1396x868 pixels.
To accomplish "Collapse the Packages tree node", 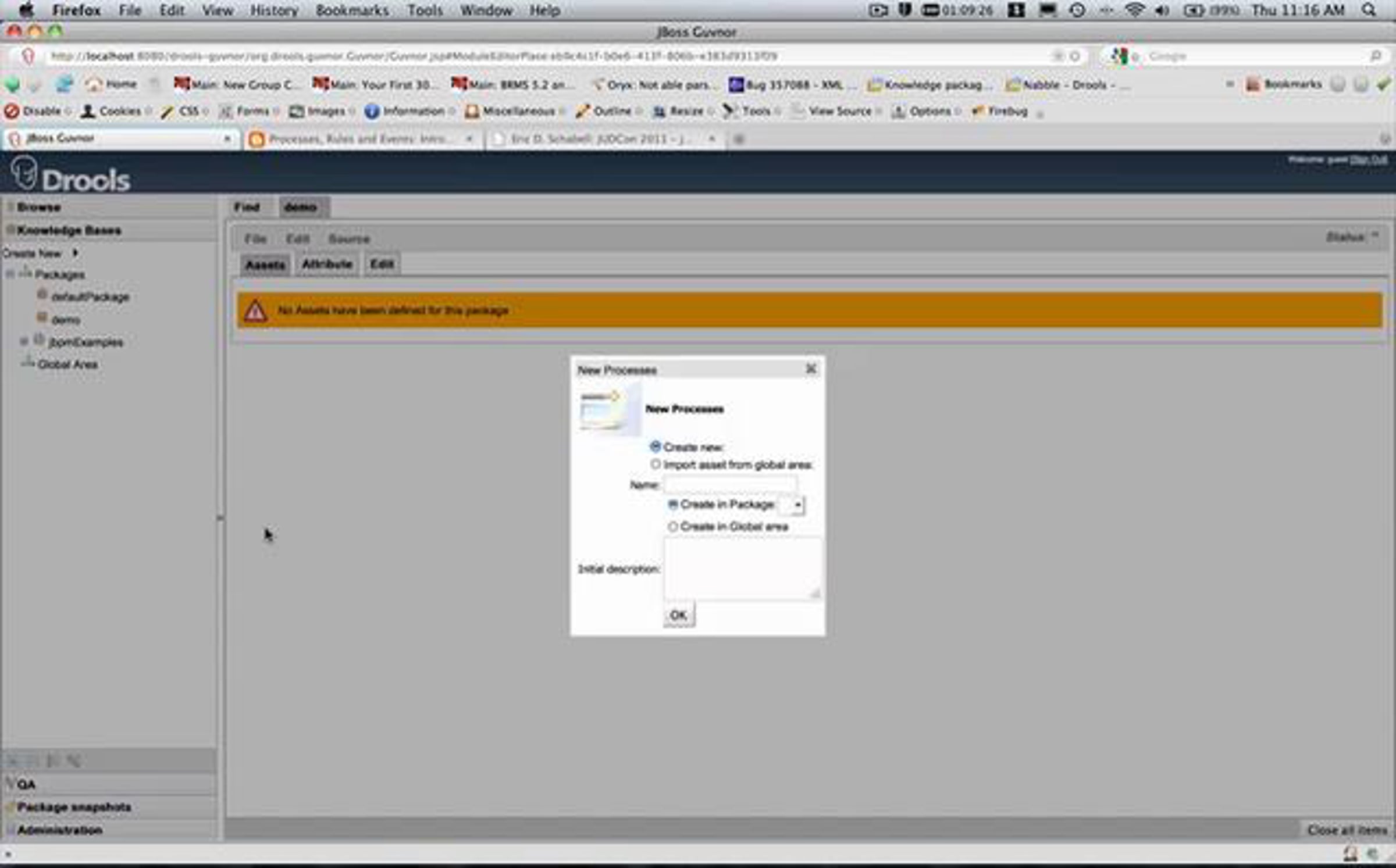I will pos(10,273).
